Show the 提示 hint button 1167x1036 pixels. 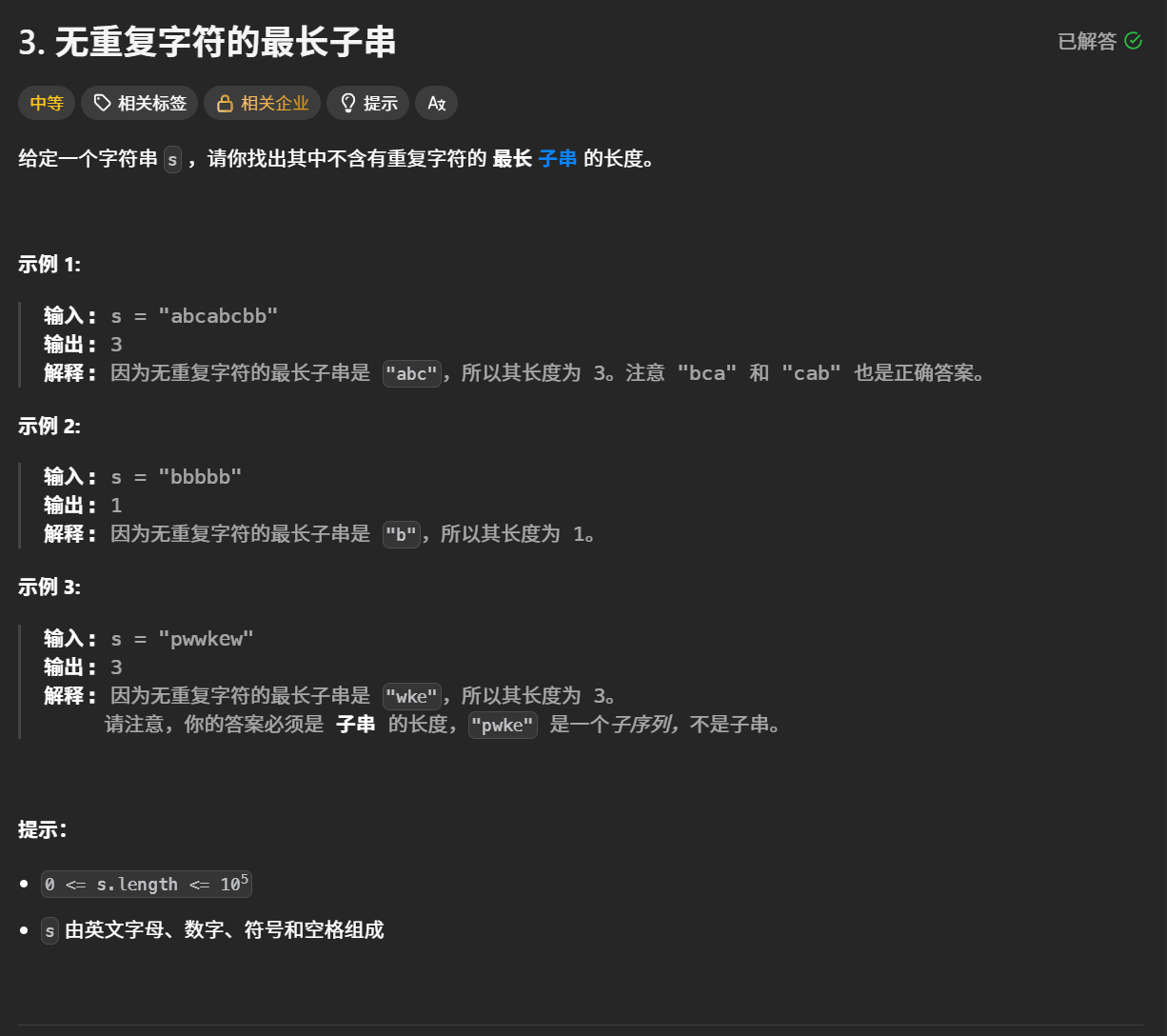368,103
